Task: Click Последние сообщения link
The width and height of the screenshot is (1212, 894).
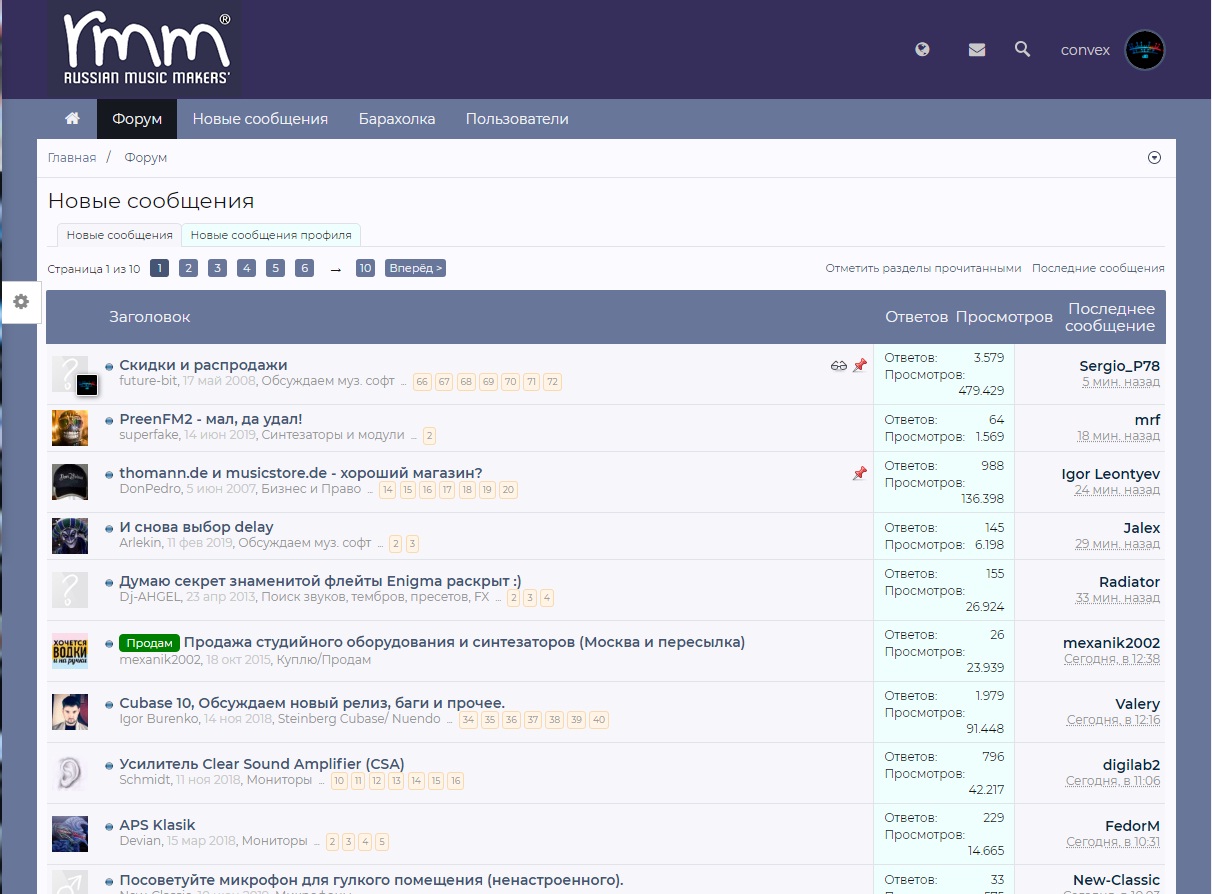Action: (1098, 268)
